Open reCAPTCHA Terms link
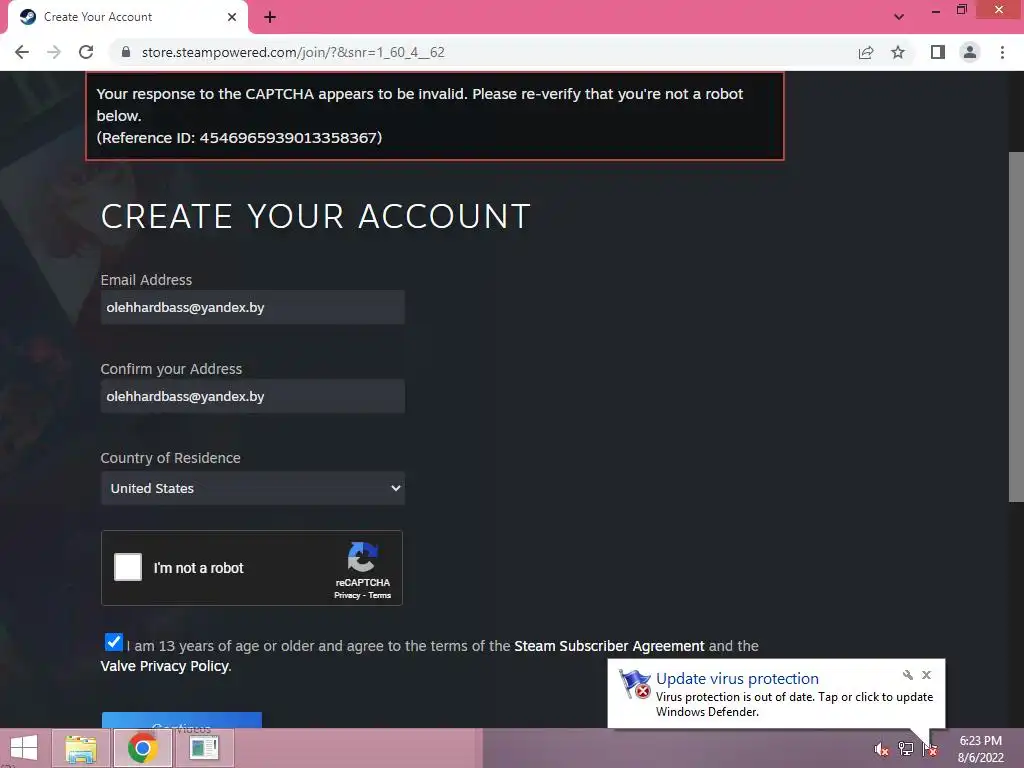 (379, 595)
